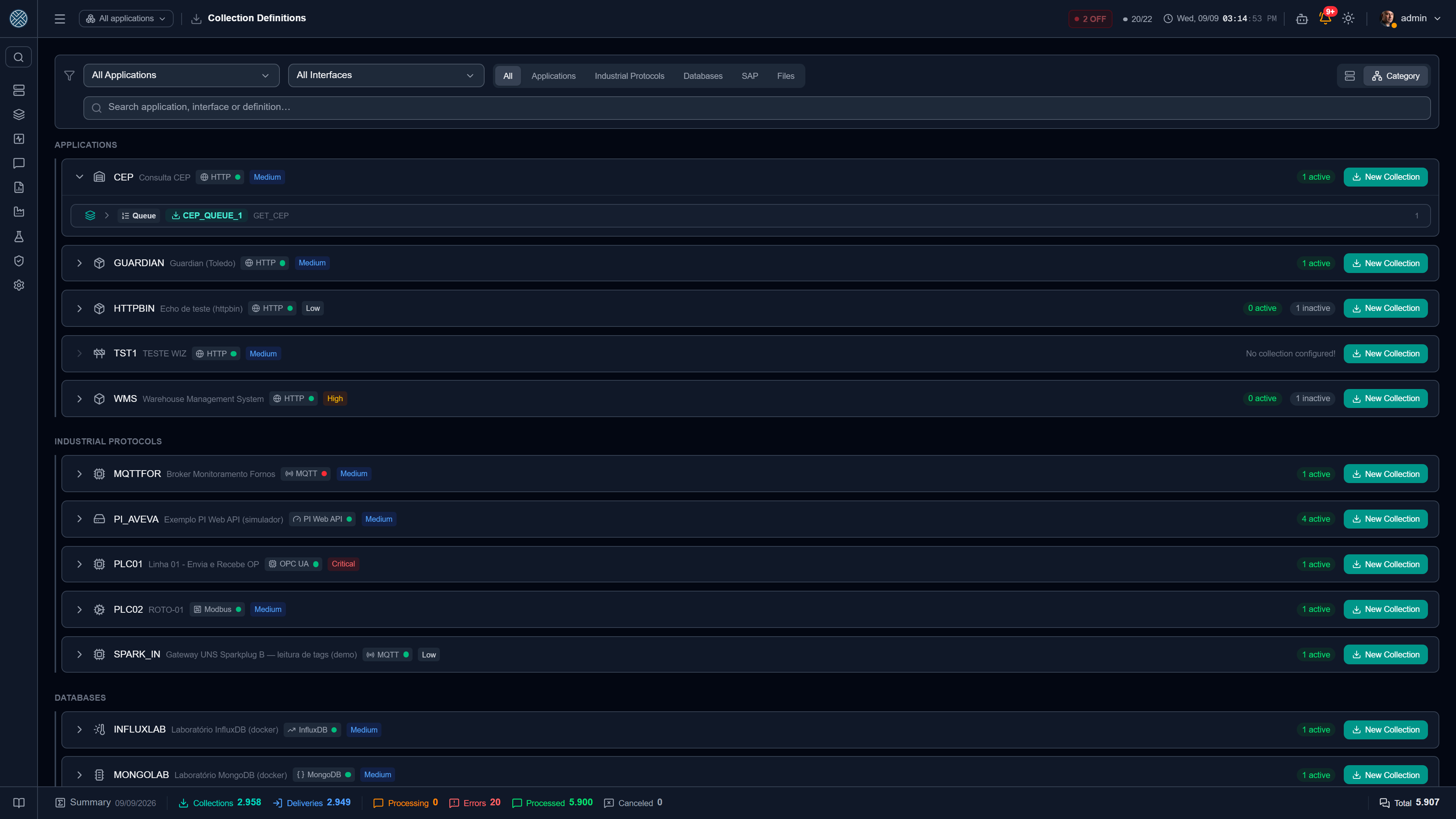Open the documentation book icon at bottom-left

point(19,803)
